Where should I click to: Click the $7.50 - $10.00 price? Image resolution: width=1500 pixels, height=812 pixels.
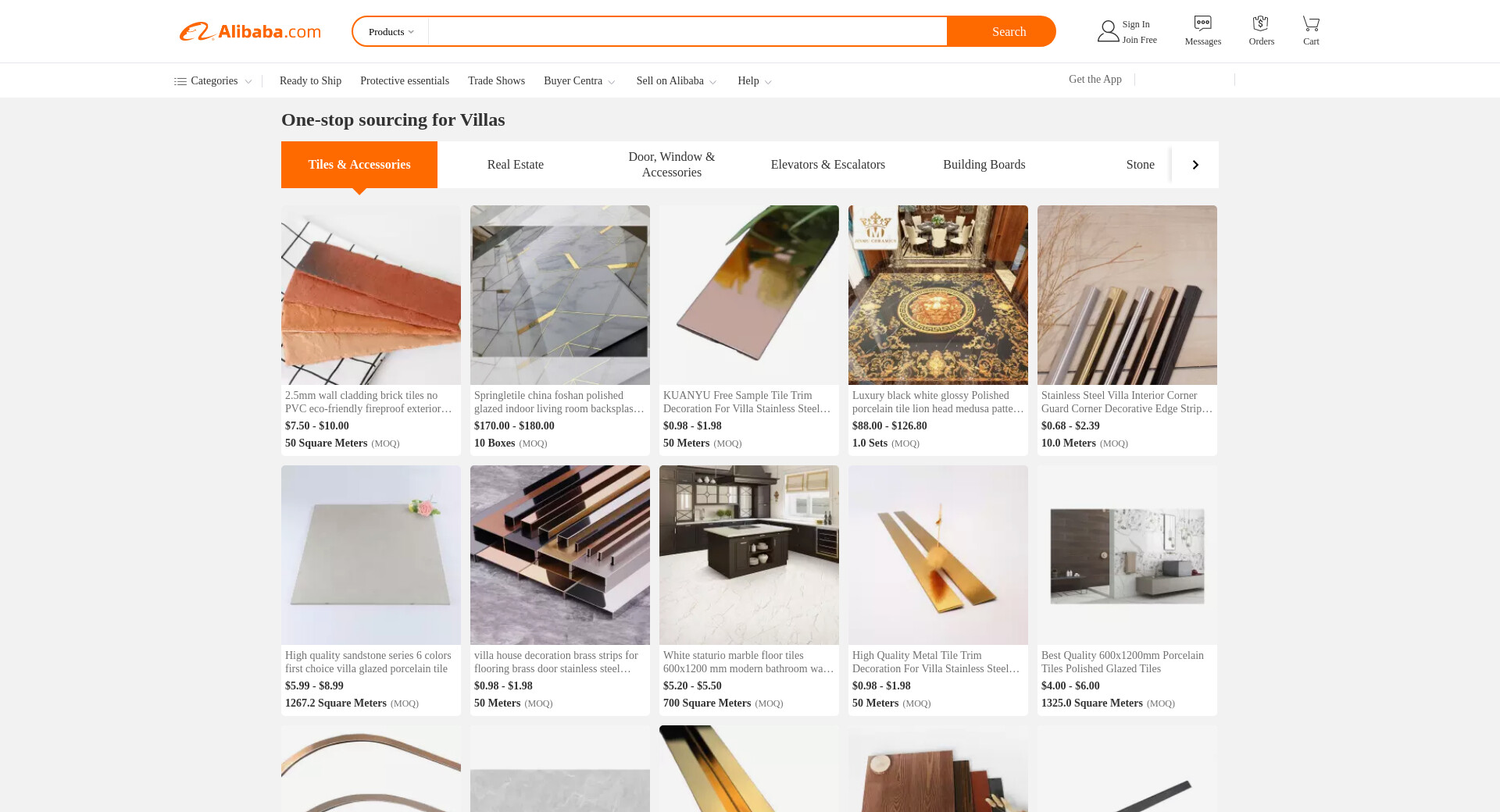pyautogui.click(x=317, y=426)
